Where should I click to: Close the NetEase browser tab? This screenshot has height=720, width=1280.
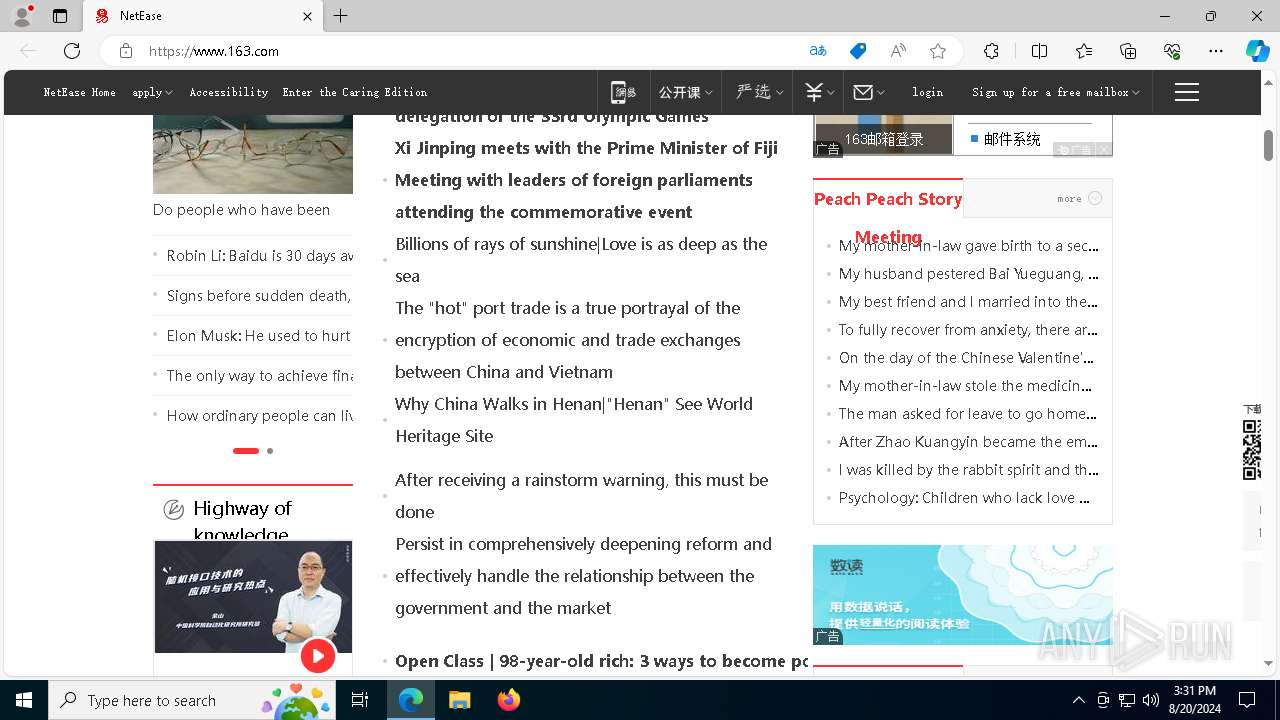point(307,16)
